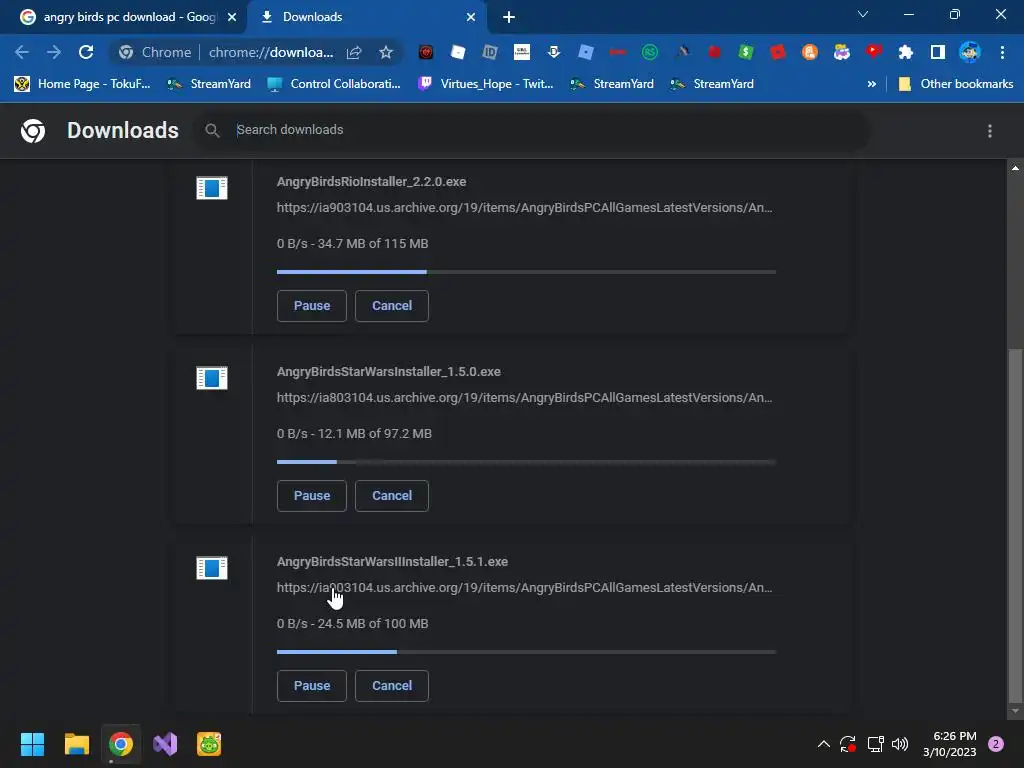Open the ia803104 archive.org source URL
The width and height of the screenshot is (1024, 768).
coord(524,398)
